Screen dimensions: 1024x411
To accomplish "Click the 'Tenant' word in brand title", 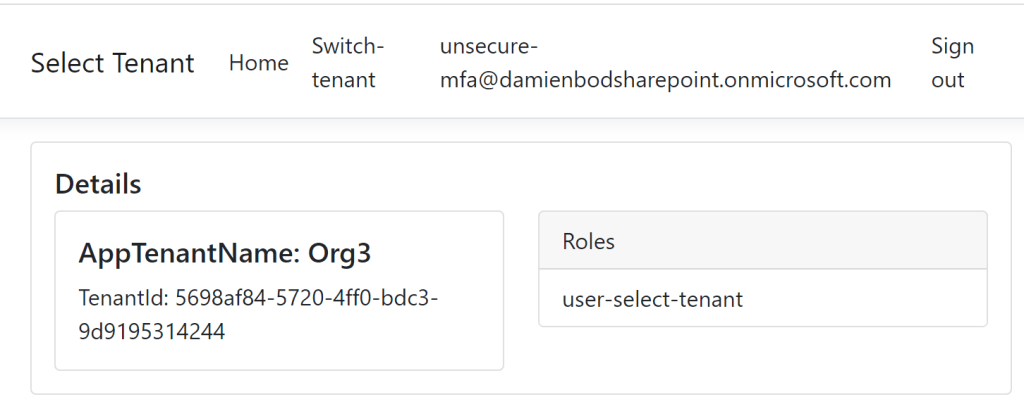I will (x=153, y=63).
